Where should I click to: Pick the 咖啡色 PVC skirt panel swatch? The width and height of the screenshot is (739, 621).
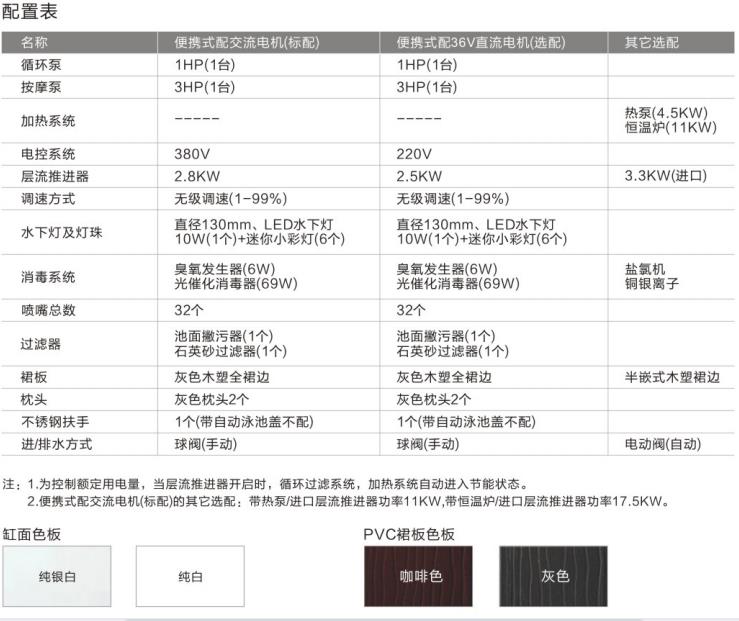419,576
